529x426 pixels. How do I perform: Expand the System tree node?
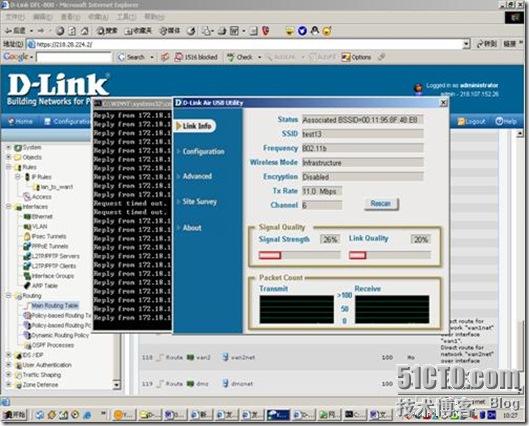pyautogui.click(x=9, y=147)
